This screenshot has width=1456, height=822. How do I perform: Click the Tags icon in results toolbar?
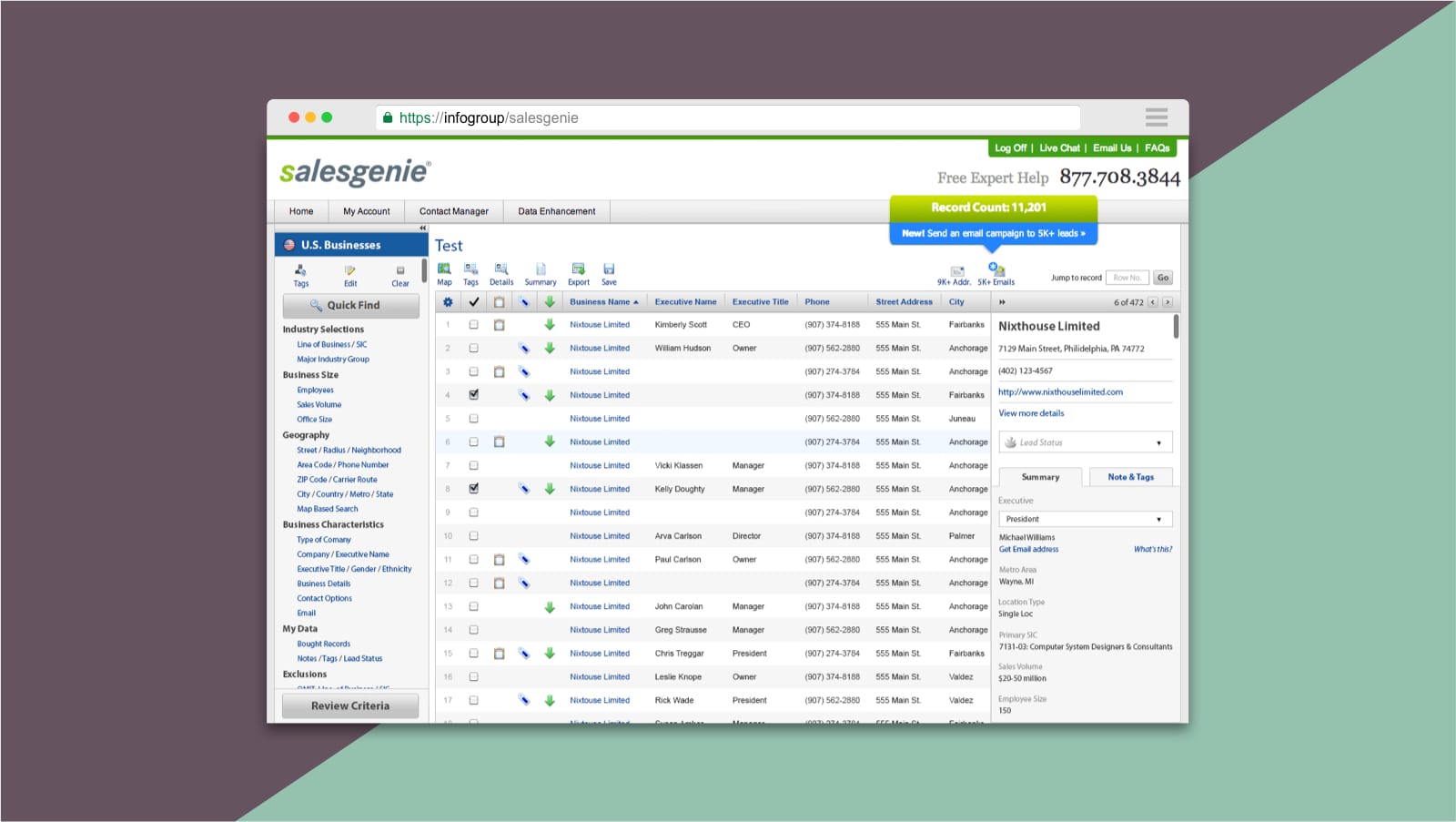coord(470,269)
